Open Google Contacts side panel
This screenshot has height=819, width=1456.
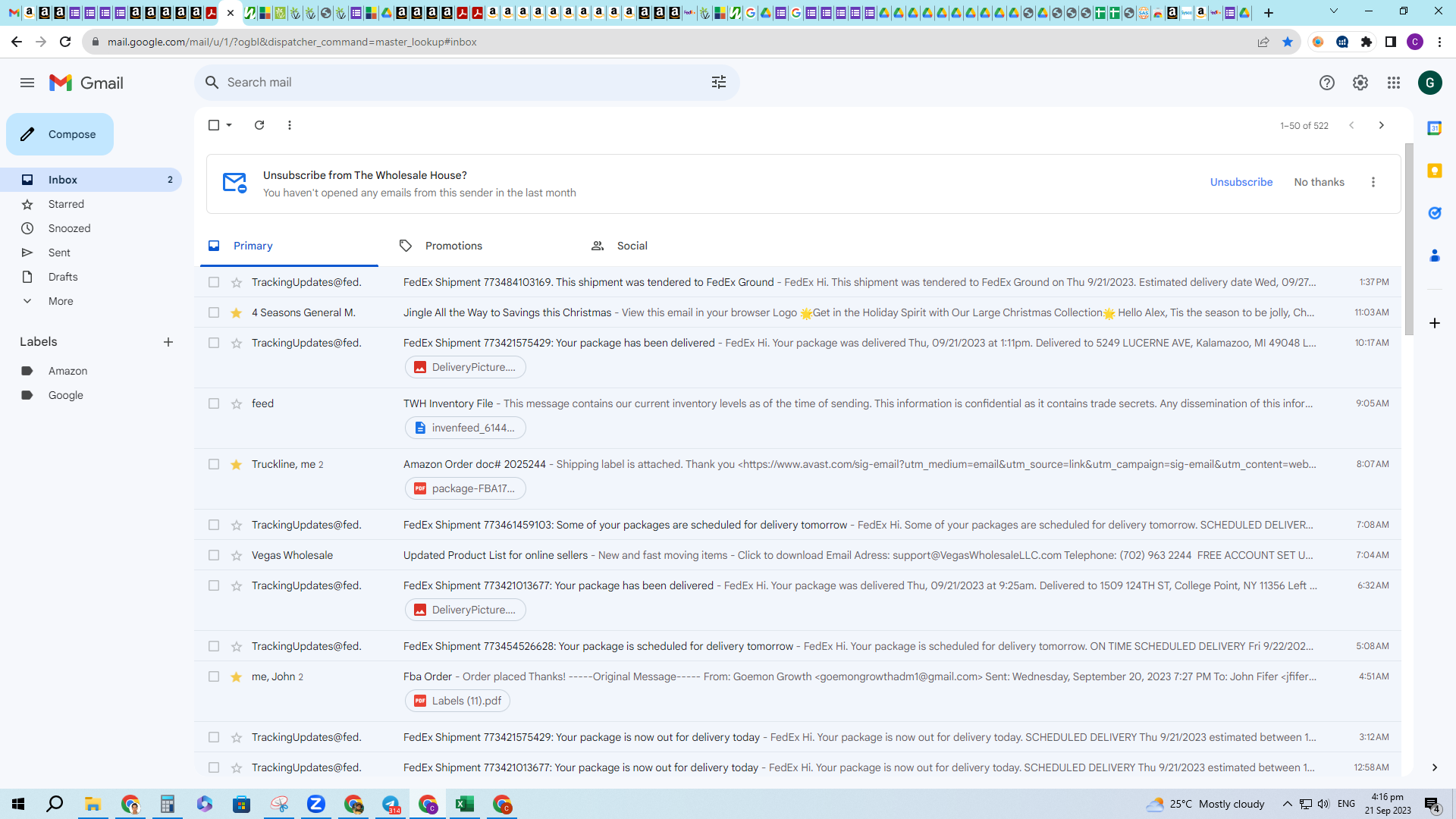tap(1435, 256)
